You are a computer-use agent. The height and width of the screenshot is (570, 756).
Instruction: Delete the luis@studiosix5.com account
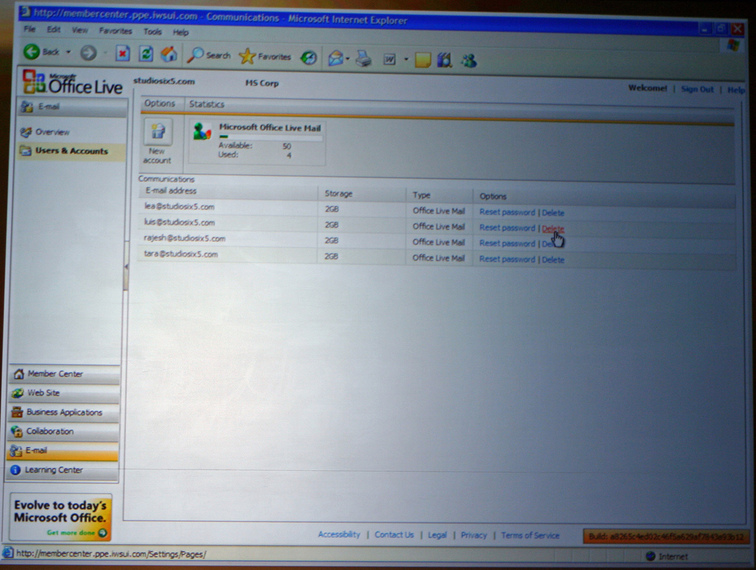point(553,228)
